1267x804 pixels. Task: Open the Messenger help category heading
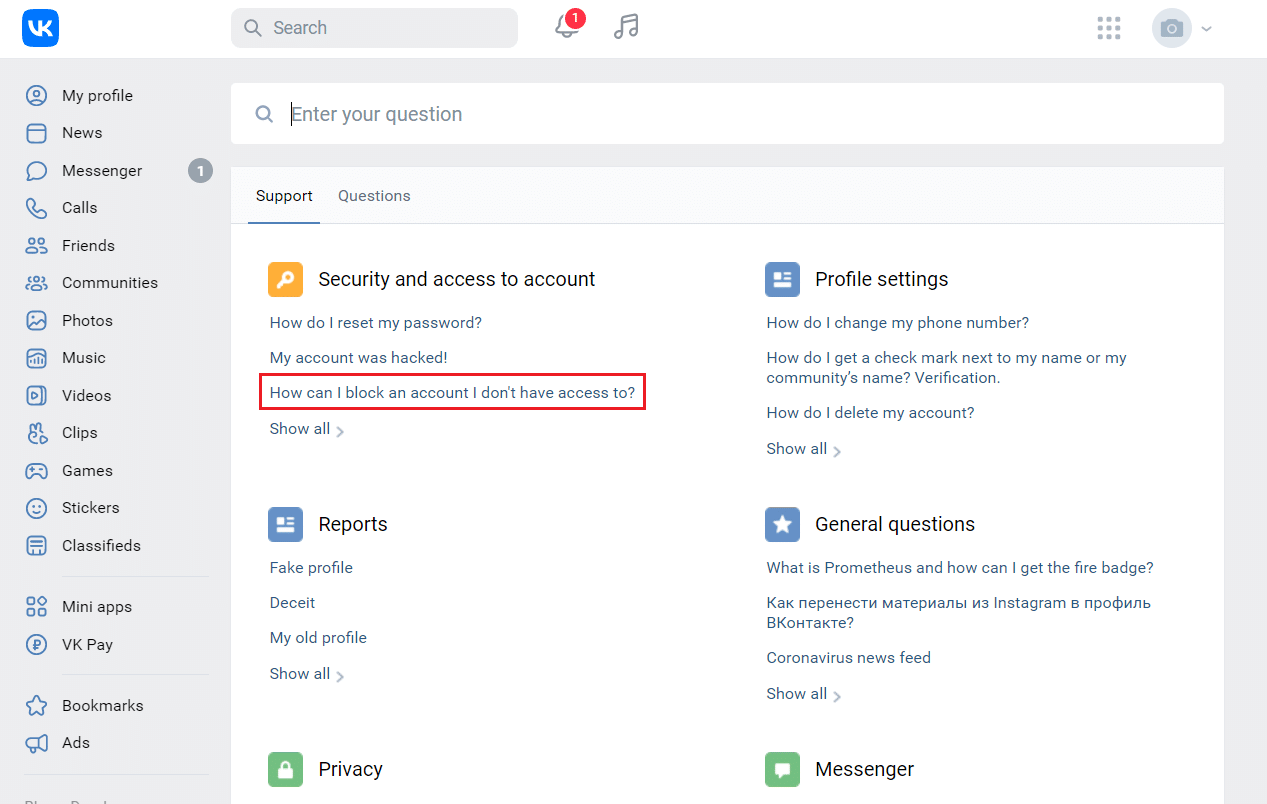[x=865, y=769]
